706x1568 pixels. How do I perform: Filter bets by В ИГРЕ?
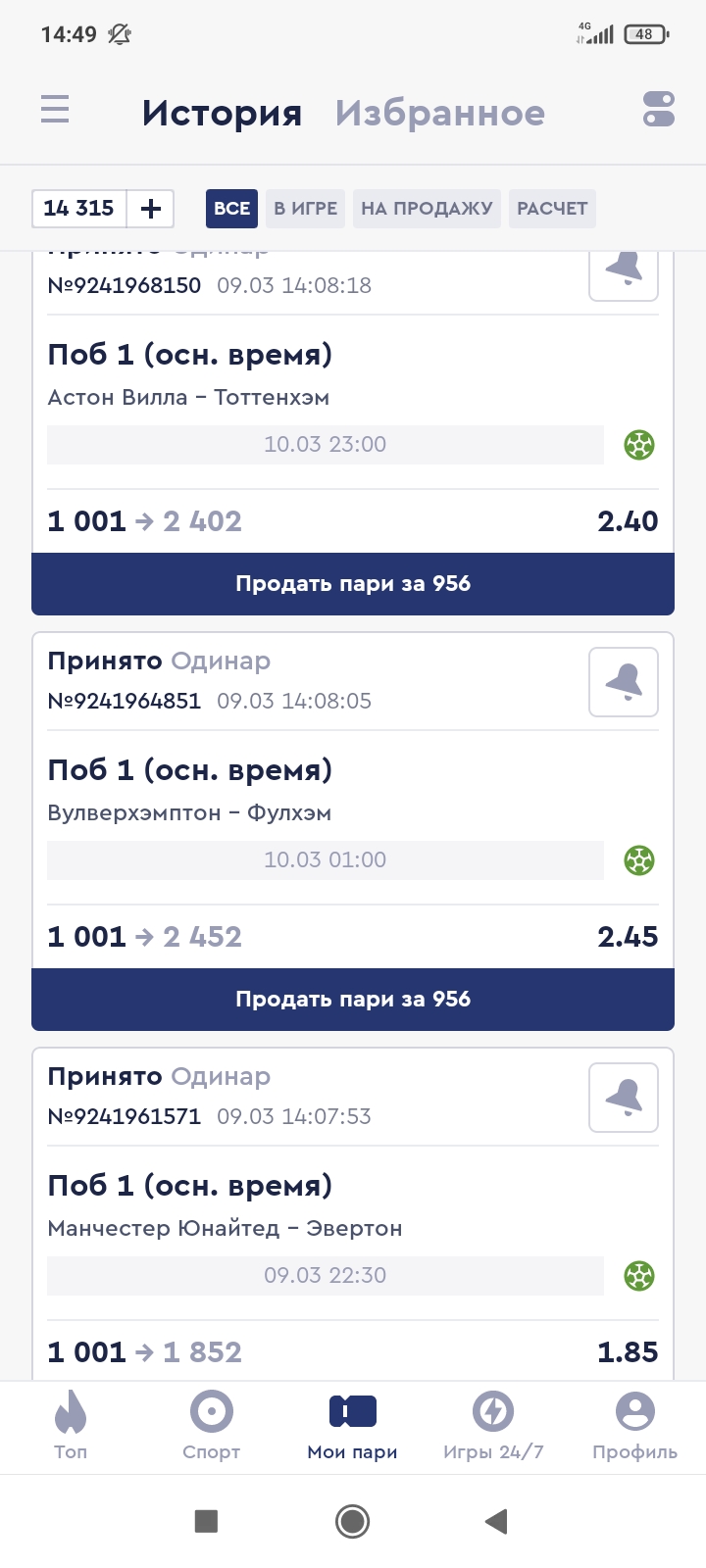[x=305, y=209]
